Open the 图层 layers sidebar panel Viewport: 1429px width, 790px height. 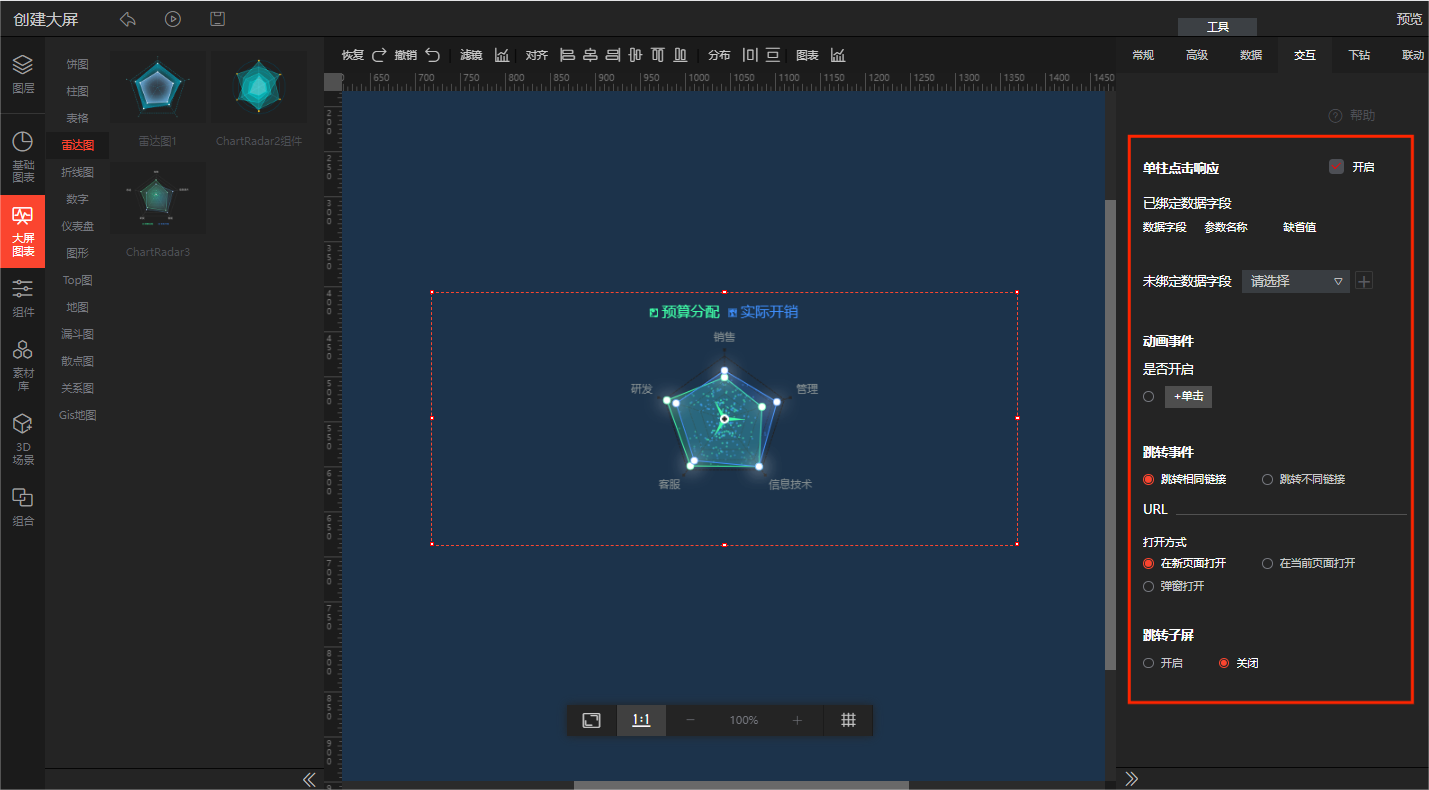pos(22,73)
